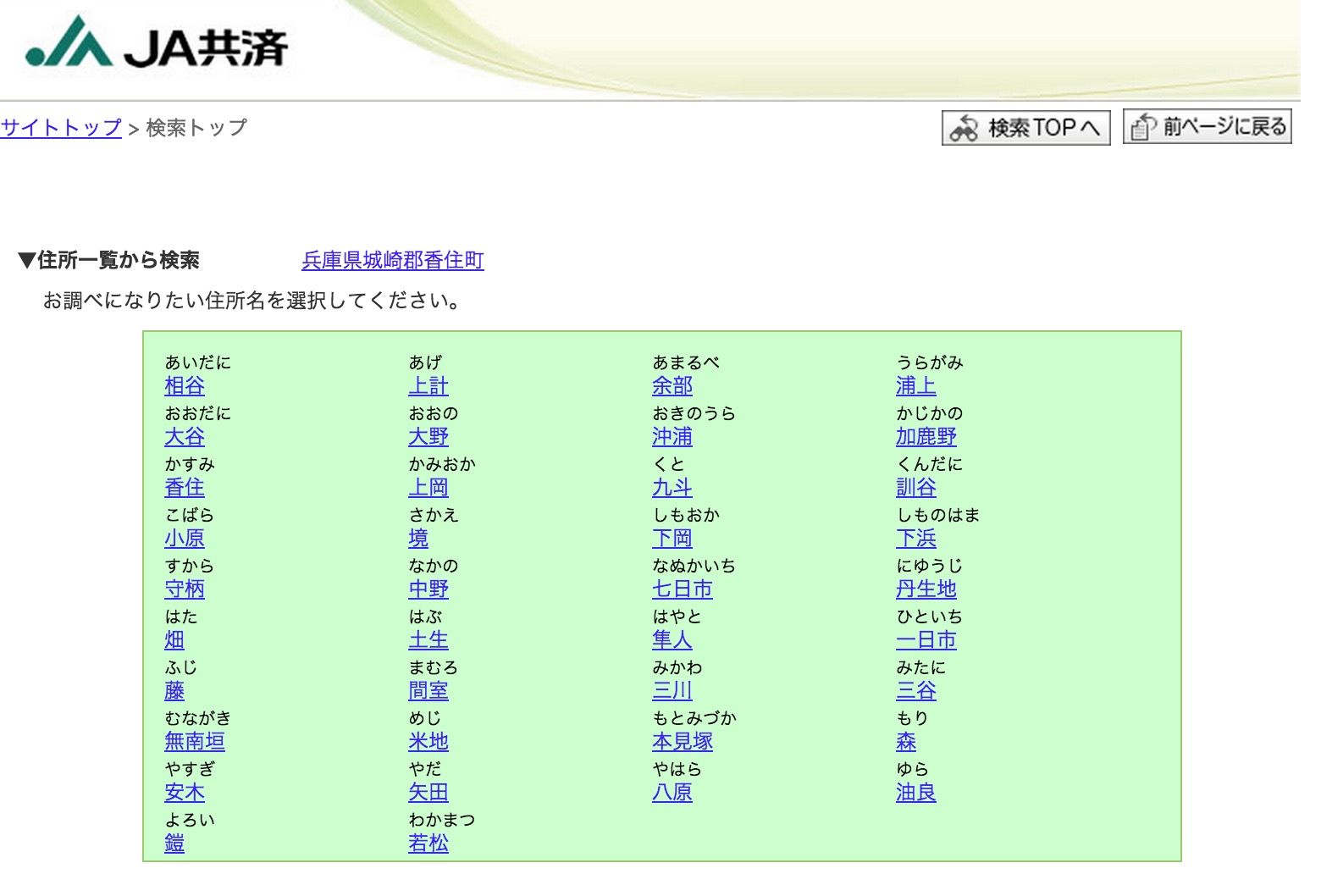The image size is (1321, 896).
Task: Open the 訓谷 address link
Action: [x=916, y=488]
